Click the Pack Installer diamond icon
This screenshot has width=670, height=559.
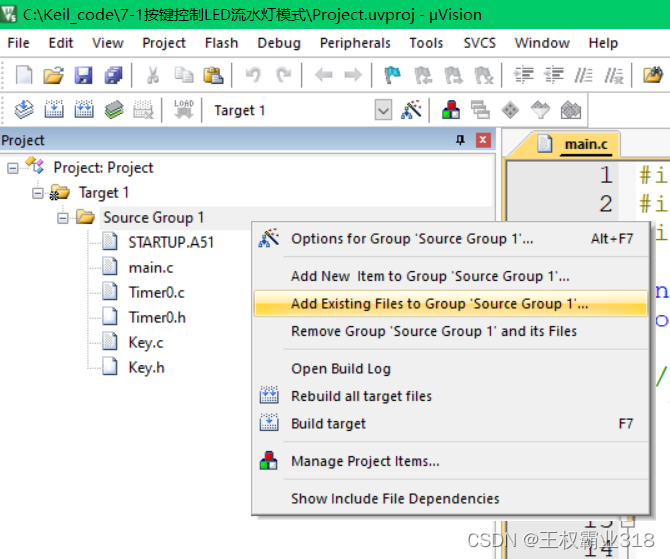point(510,110)
